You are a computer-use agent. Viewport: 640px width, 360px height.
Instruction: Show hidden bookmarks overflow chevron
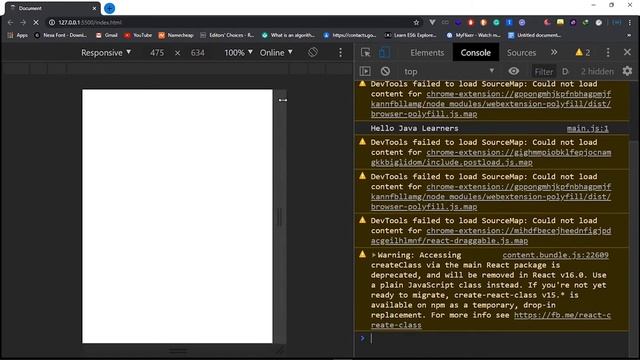click(629, 36)
